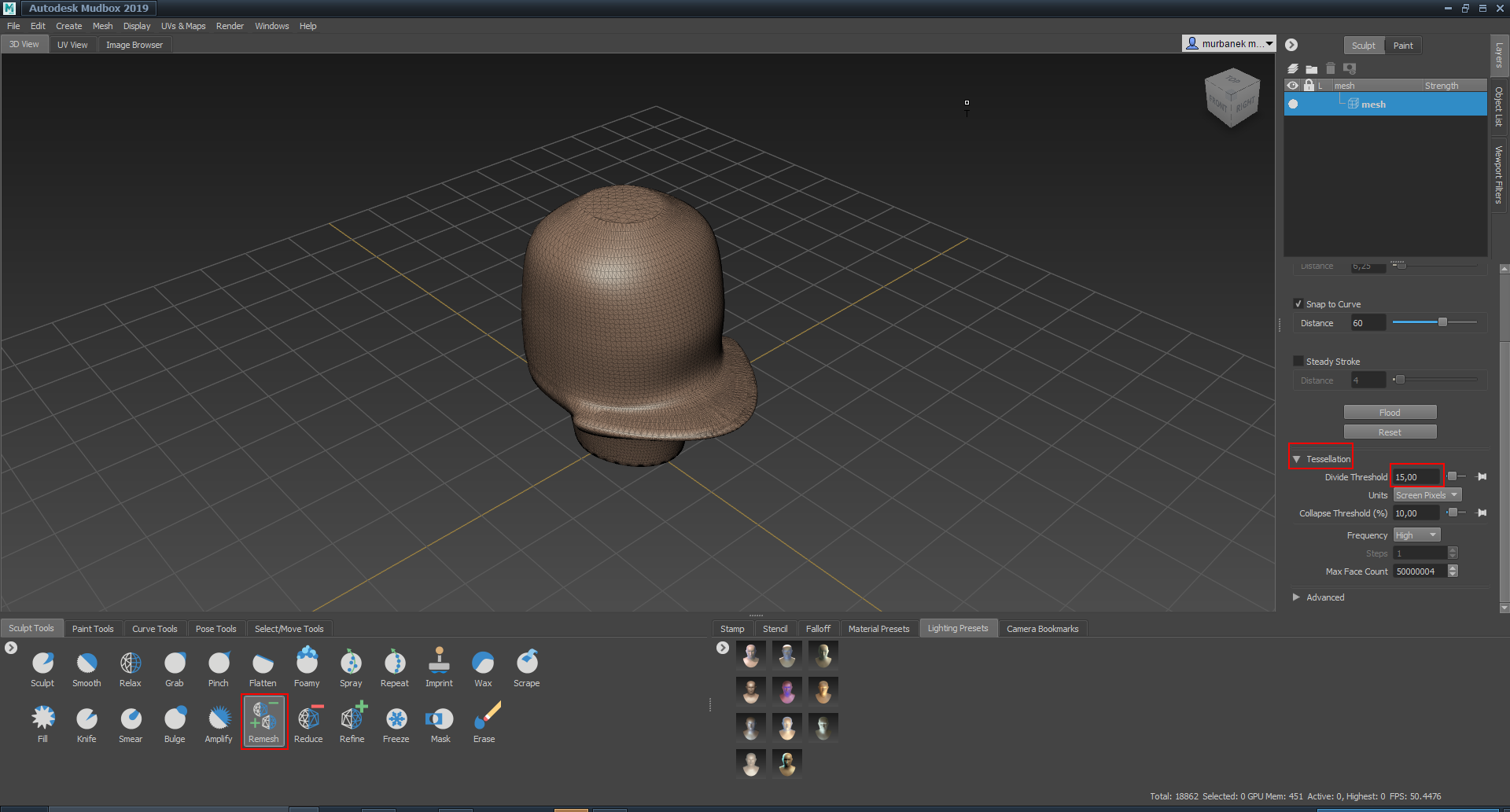Click the Divide Threshold input field
1510x812 pixels.
click(1416, 477)
